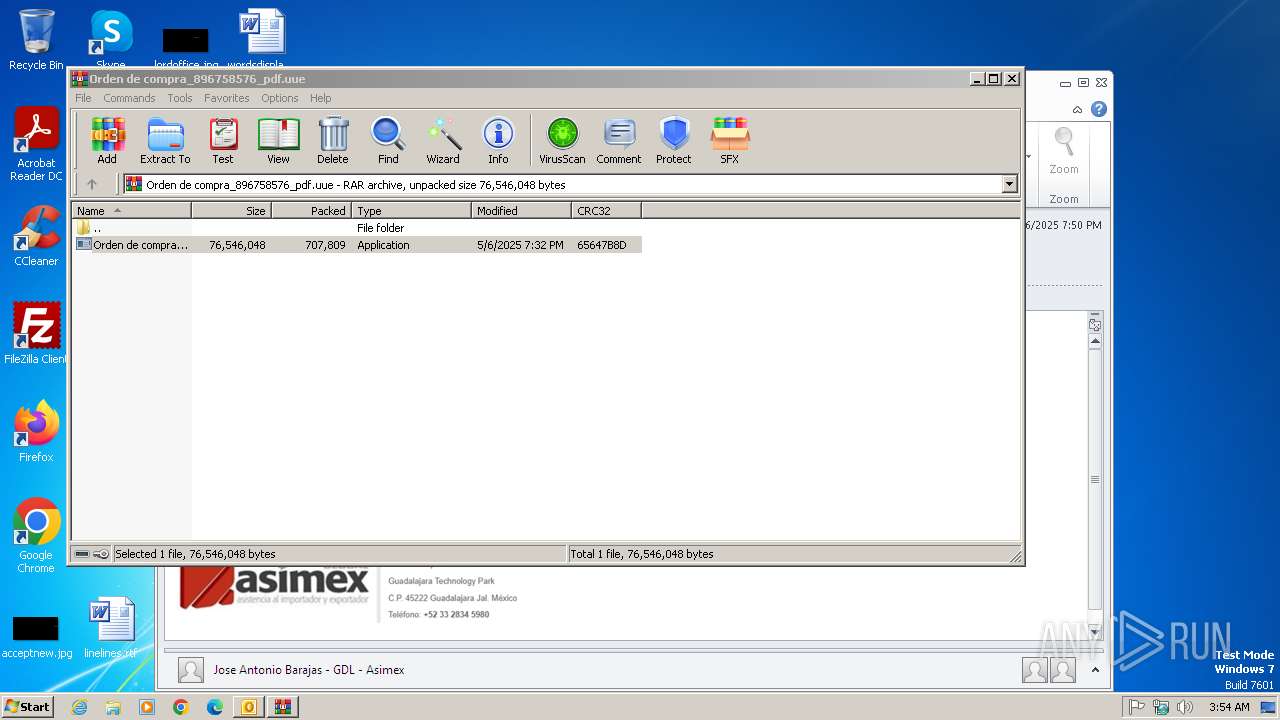Image resolution: width=1280 pixels, height=720 pixels.
Task: Open Help question mark in mail window
Action: [1098, 109]
